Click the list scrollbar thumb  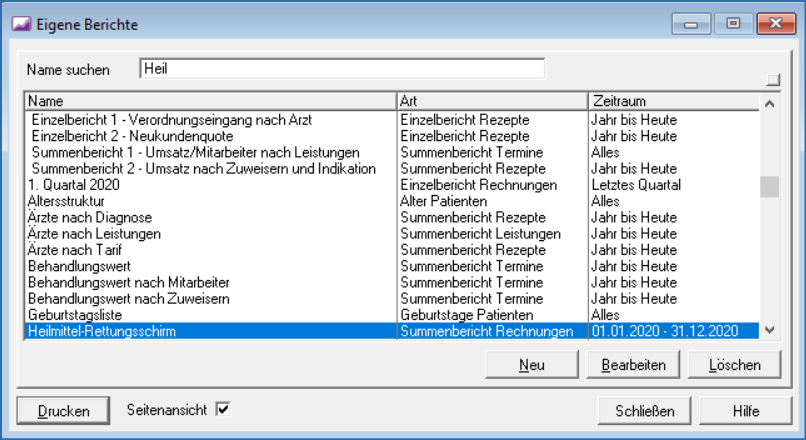point(770,187)
